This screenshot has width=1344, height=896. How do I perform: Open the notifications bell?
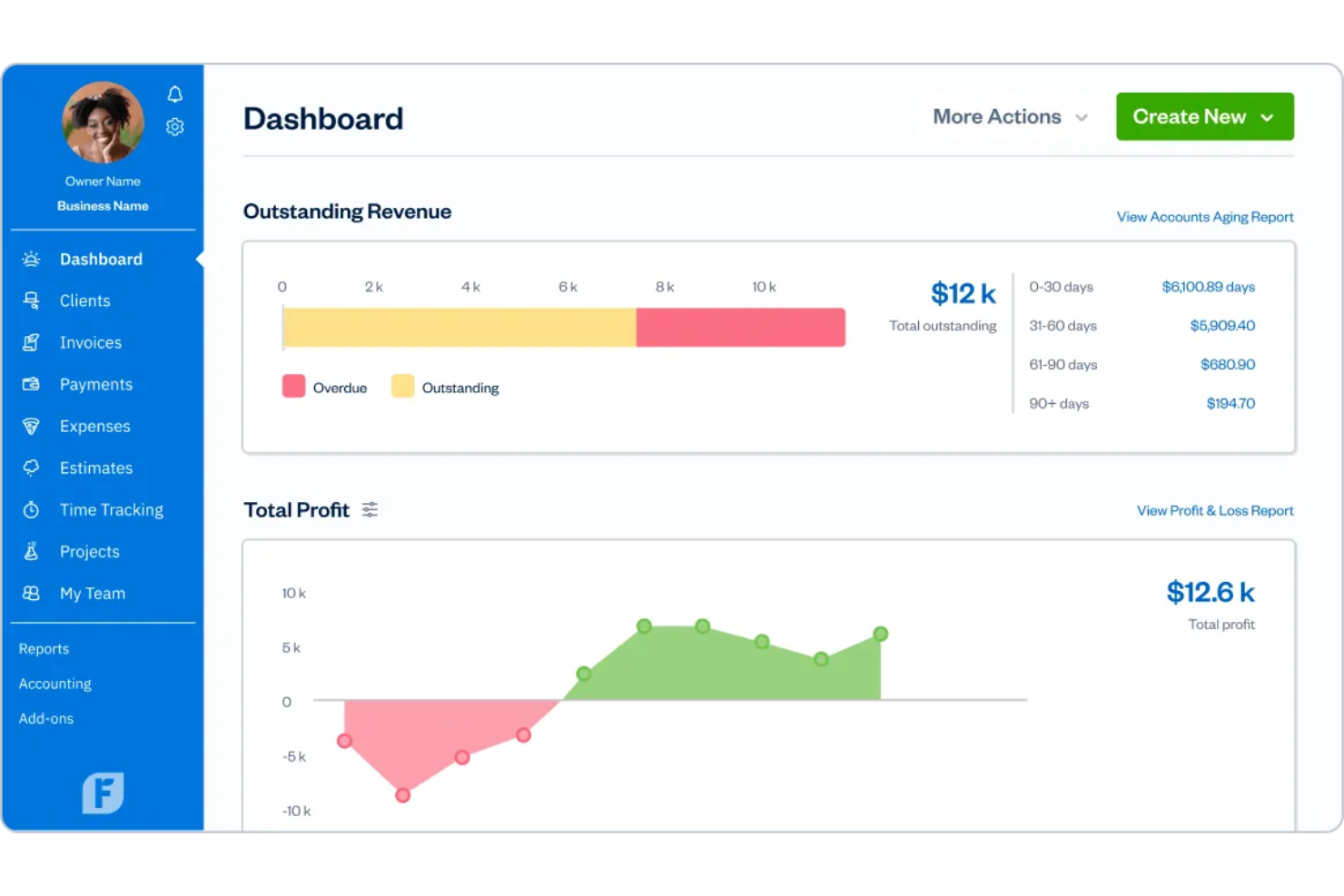coord(174,94)
